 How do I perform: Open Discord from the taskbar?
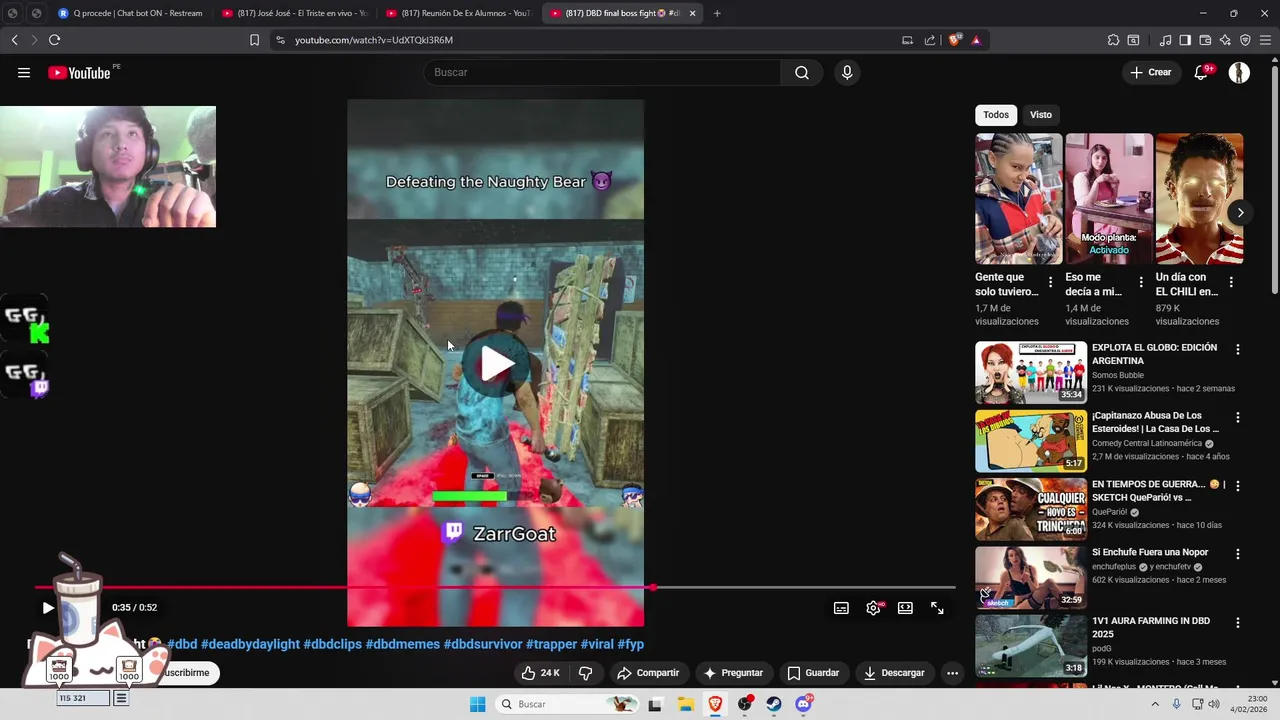coord(804,704)
